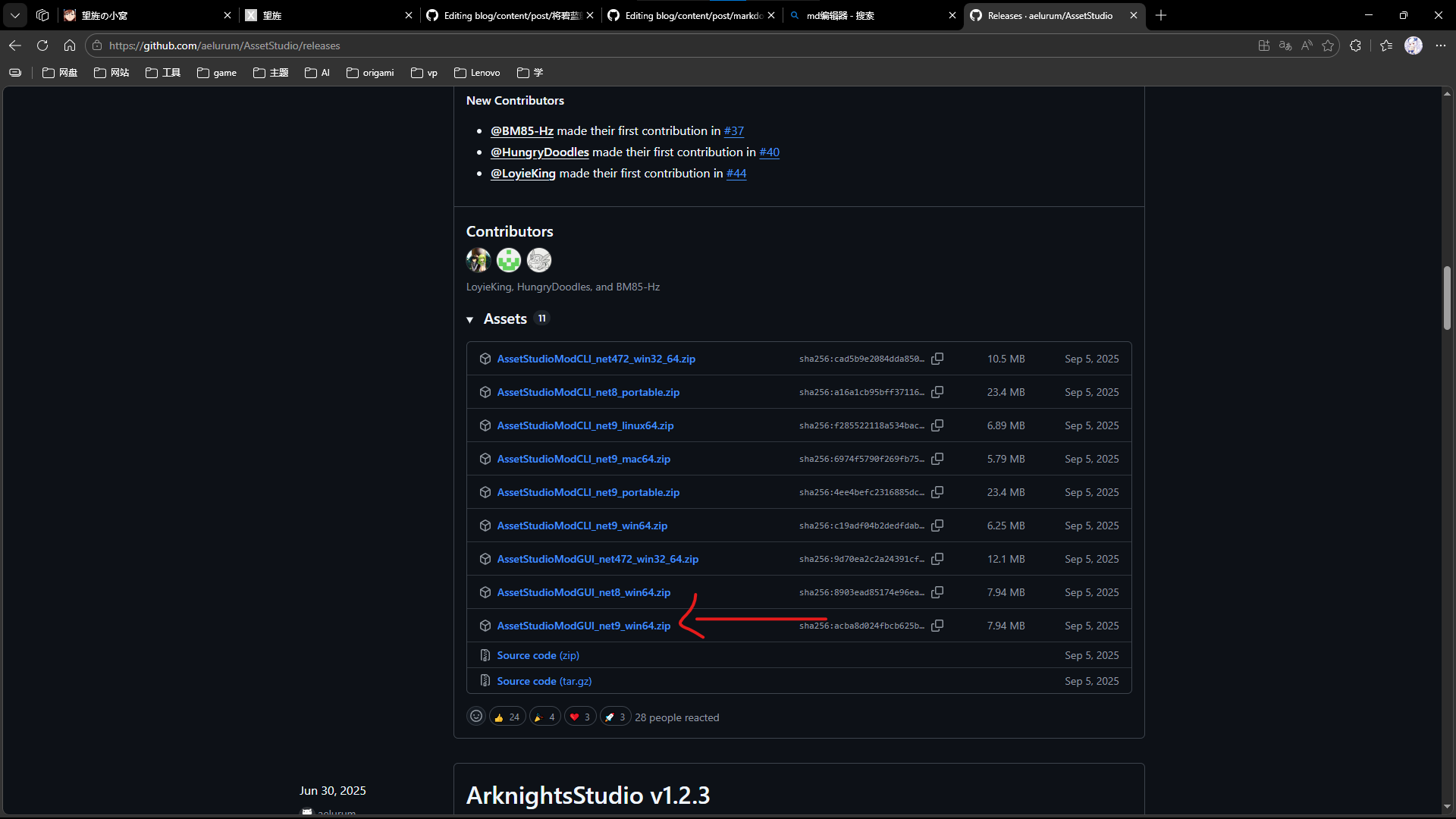Open the Edge profile avatar
Viewport: 1456px width, 819px height.
click(1413, 45)
